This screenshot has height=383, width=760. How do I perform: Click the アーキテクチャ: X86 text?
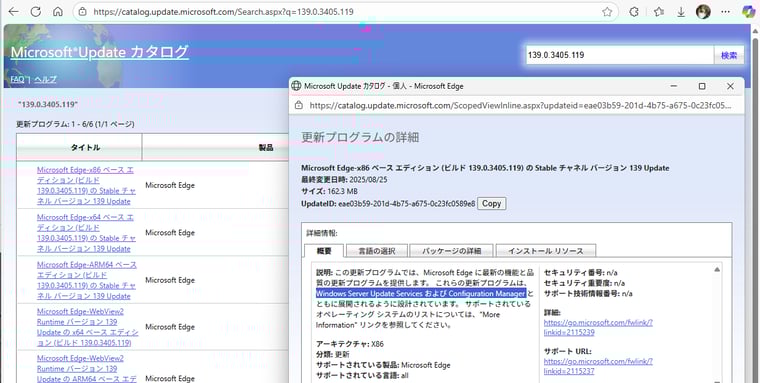349,344
